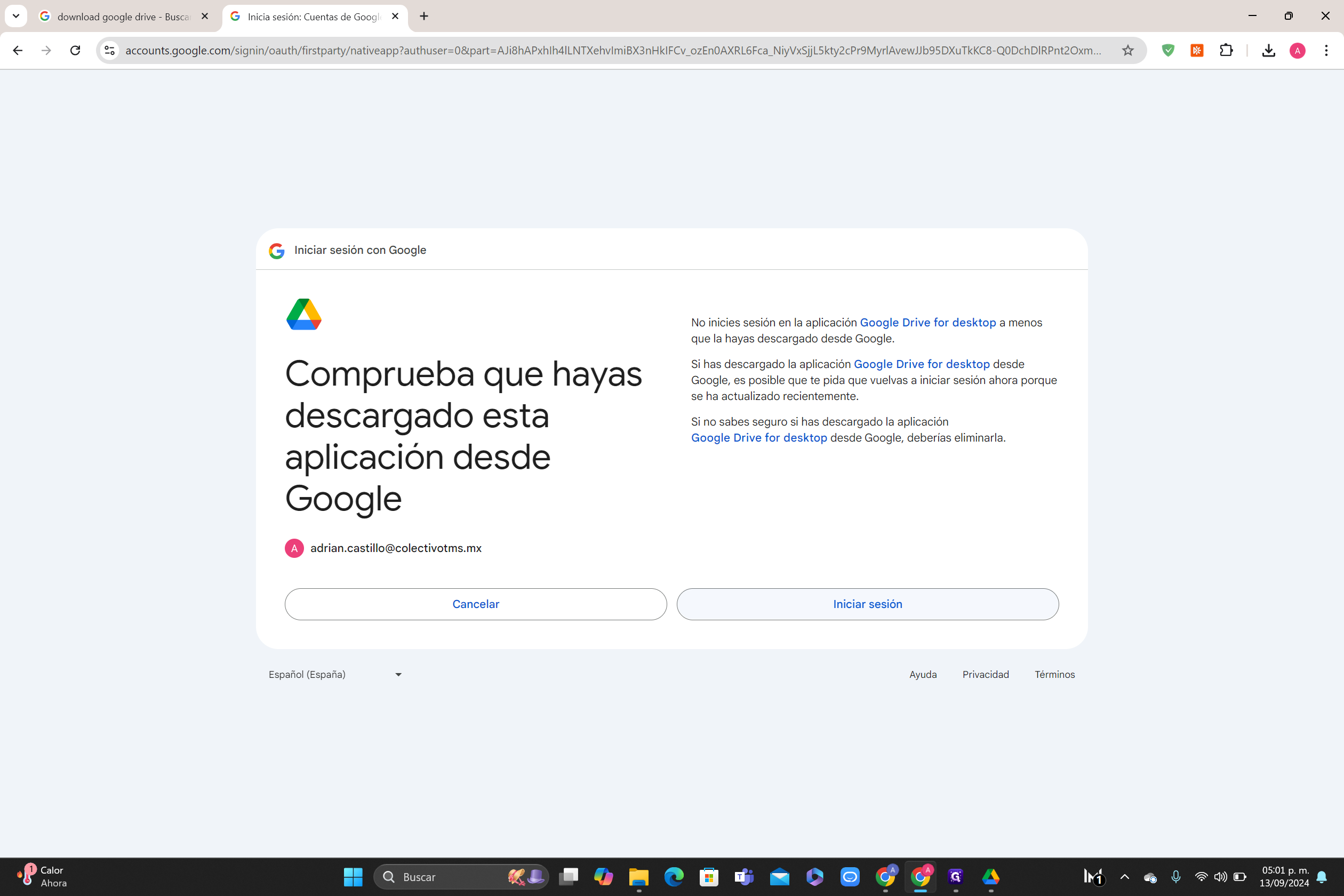Open a new browser tab

pos(424,17)
